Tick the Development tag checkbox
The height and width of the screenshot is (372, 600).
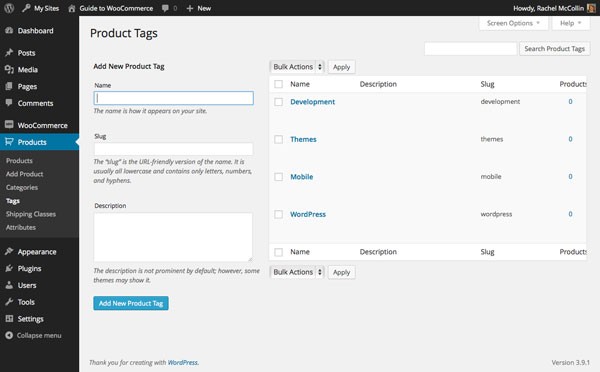(279, 102)
